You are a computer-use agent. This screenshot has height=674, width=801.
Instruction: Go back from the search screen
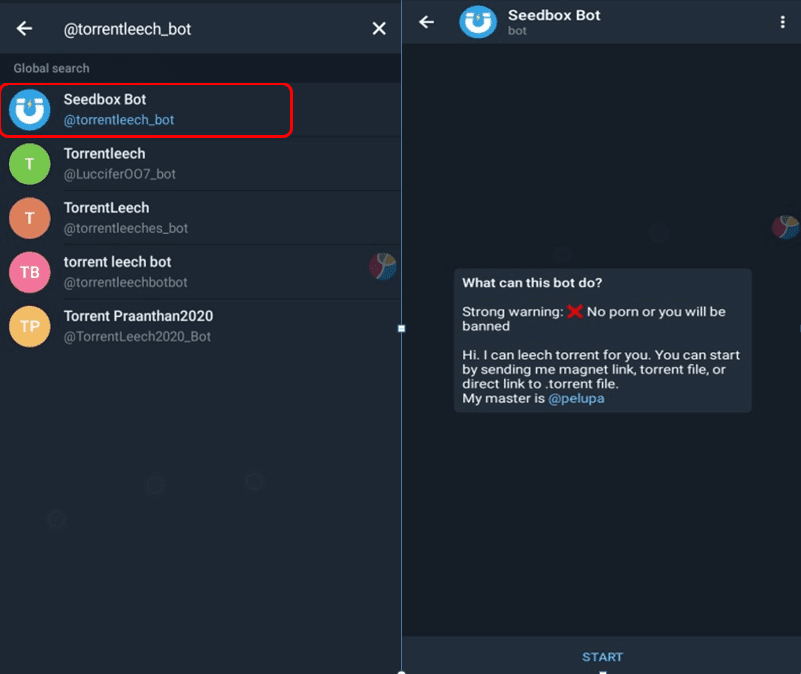[25, 29]
